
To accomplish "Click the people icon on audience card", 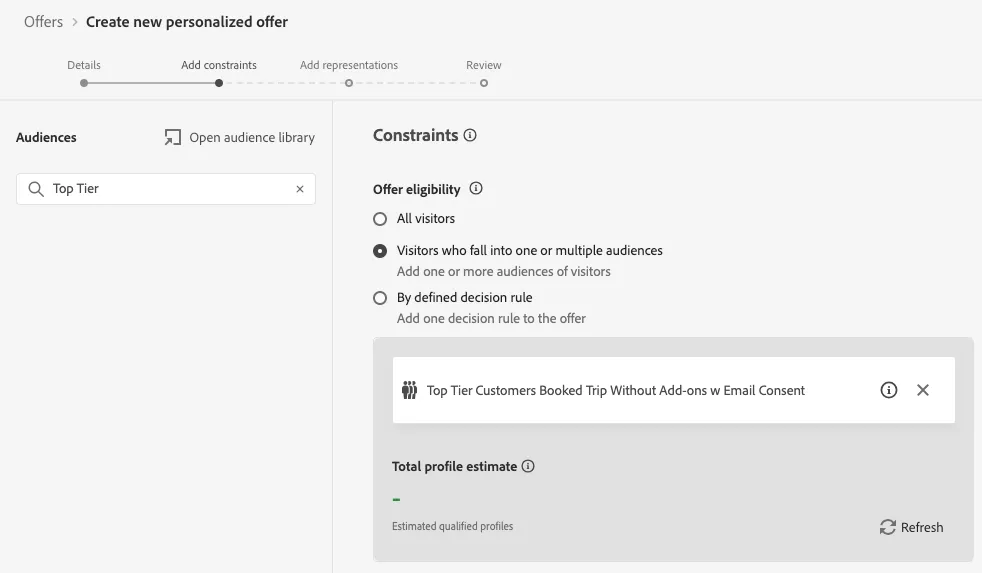I will [409, 390].
